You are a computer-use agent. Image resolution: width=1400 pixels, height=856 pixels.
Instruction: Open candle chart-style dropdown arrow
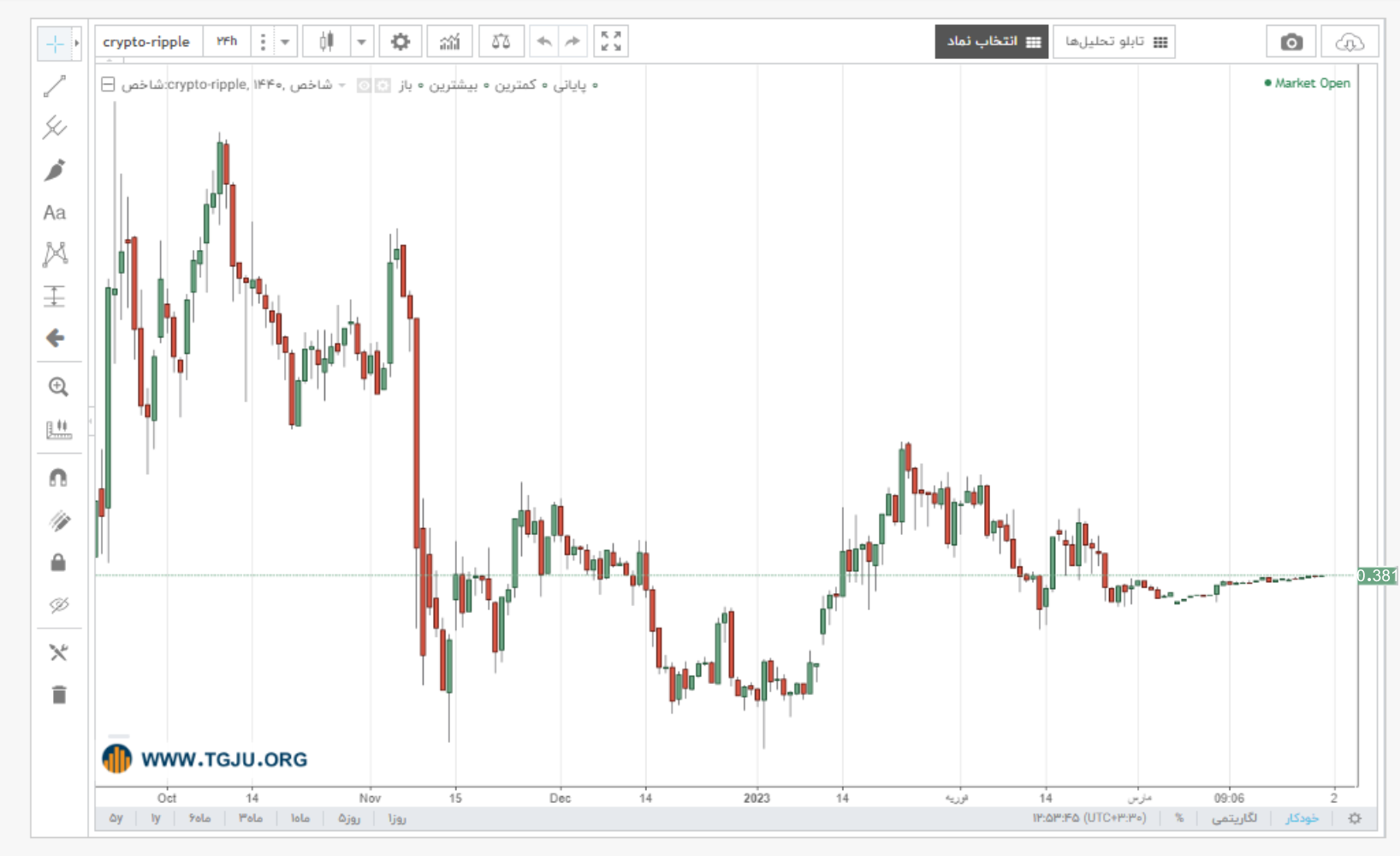[362, 41]
